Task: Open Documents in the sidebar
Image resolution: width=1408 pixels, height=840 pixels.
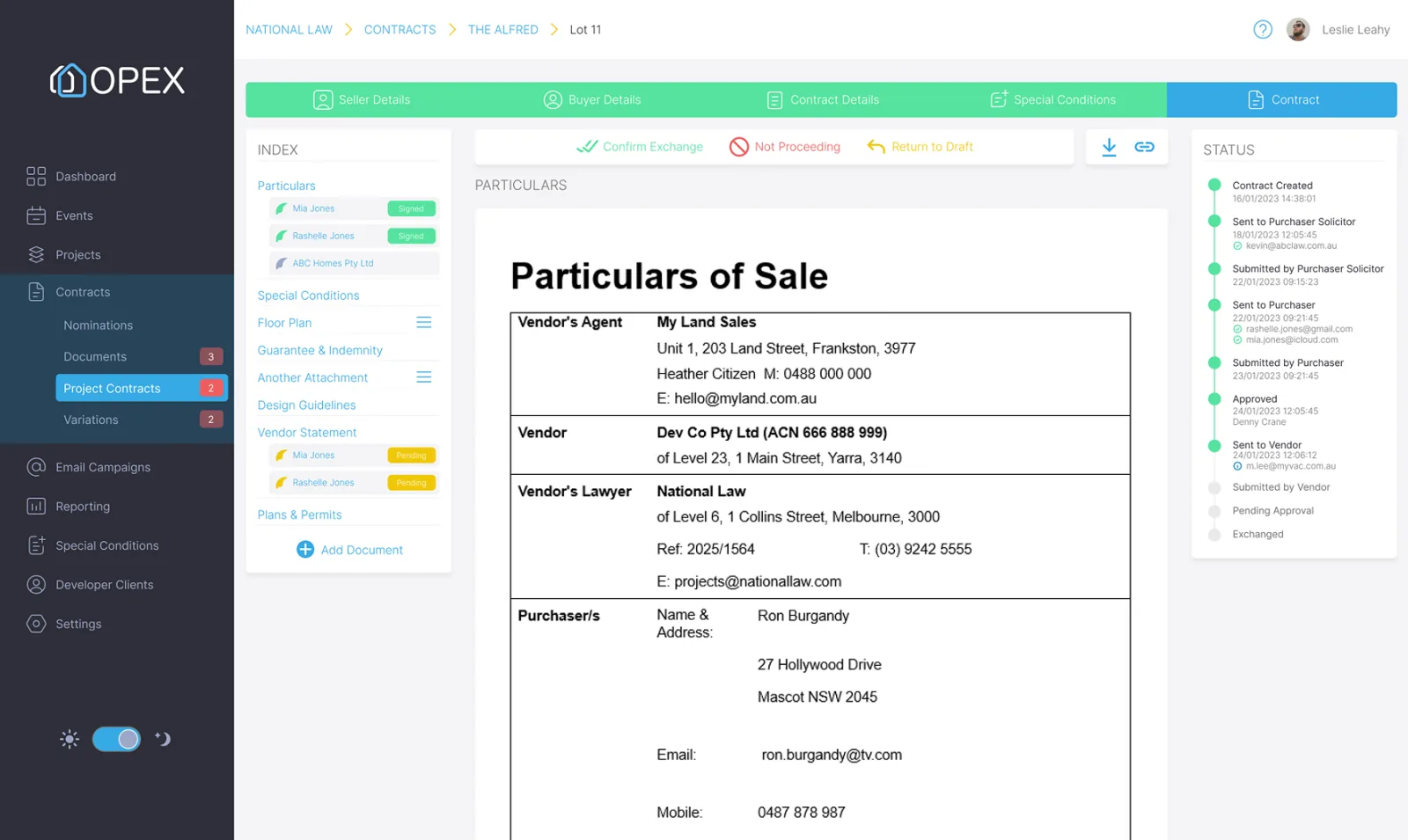Action: pyautogui.click(x=95, y=356)
